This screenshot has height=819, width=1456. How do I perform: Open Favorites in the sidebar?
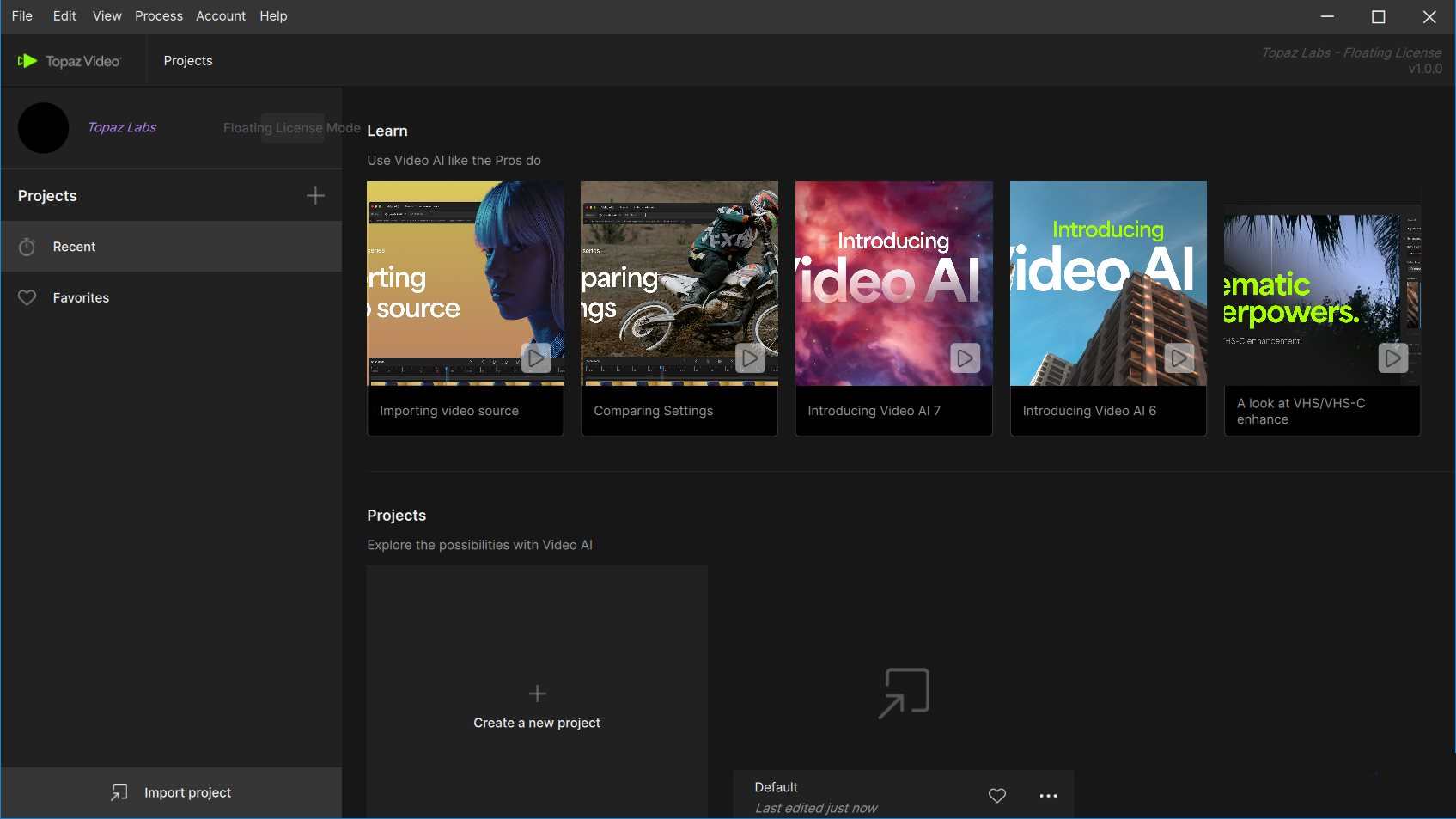click(x=81, y=297)
